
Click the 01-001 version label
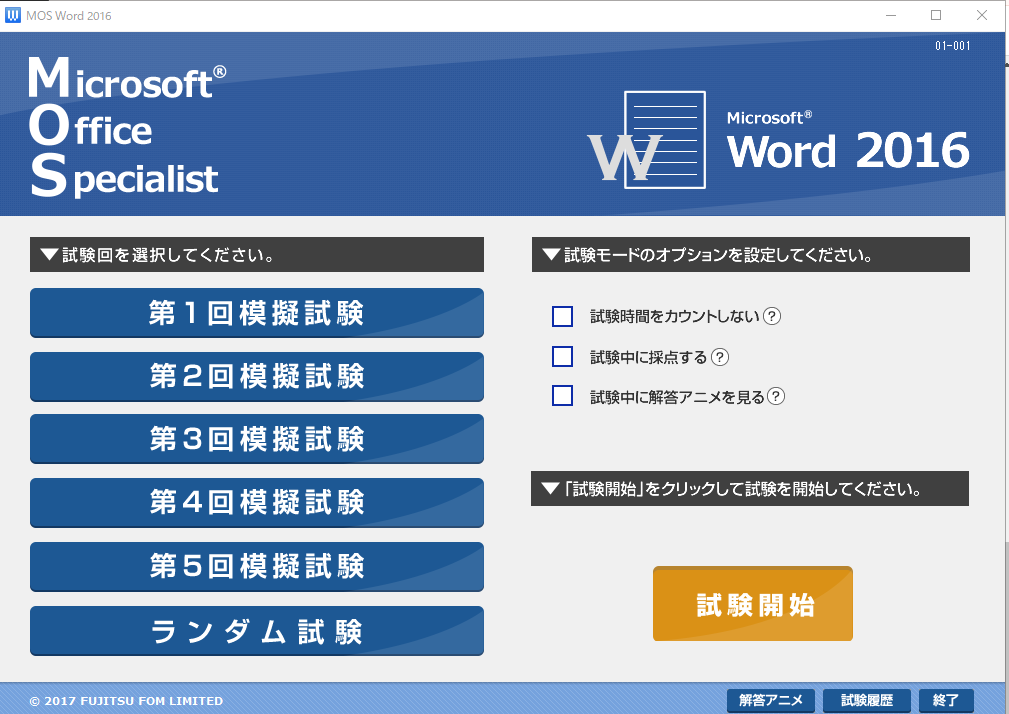pyautogui.click(x=952, y=46)
